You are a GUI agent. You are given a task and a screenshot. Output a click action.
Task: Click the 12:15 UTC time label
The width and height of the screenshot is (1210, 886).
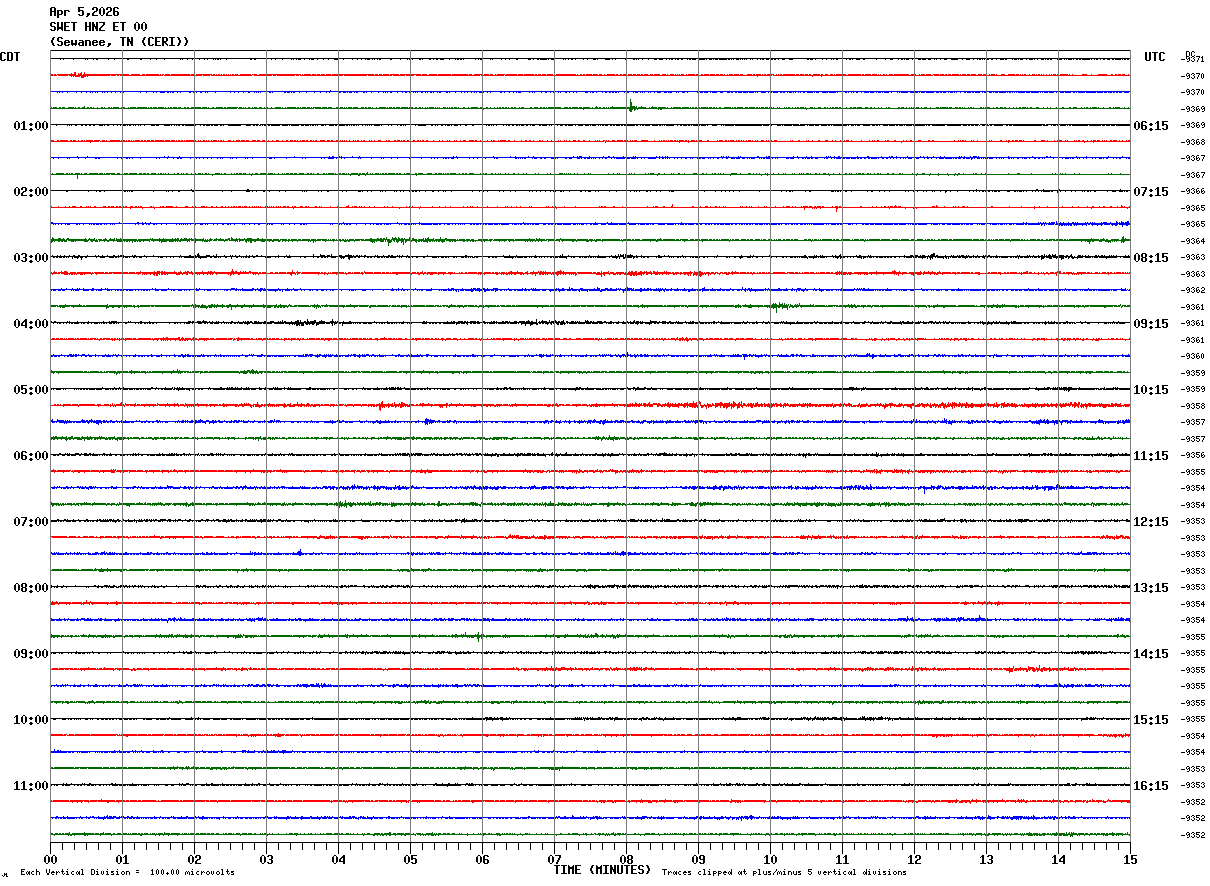[x=1151, y=522]
